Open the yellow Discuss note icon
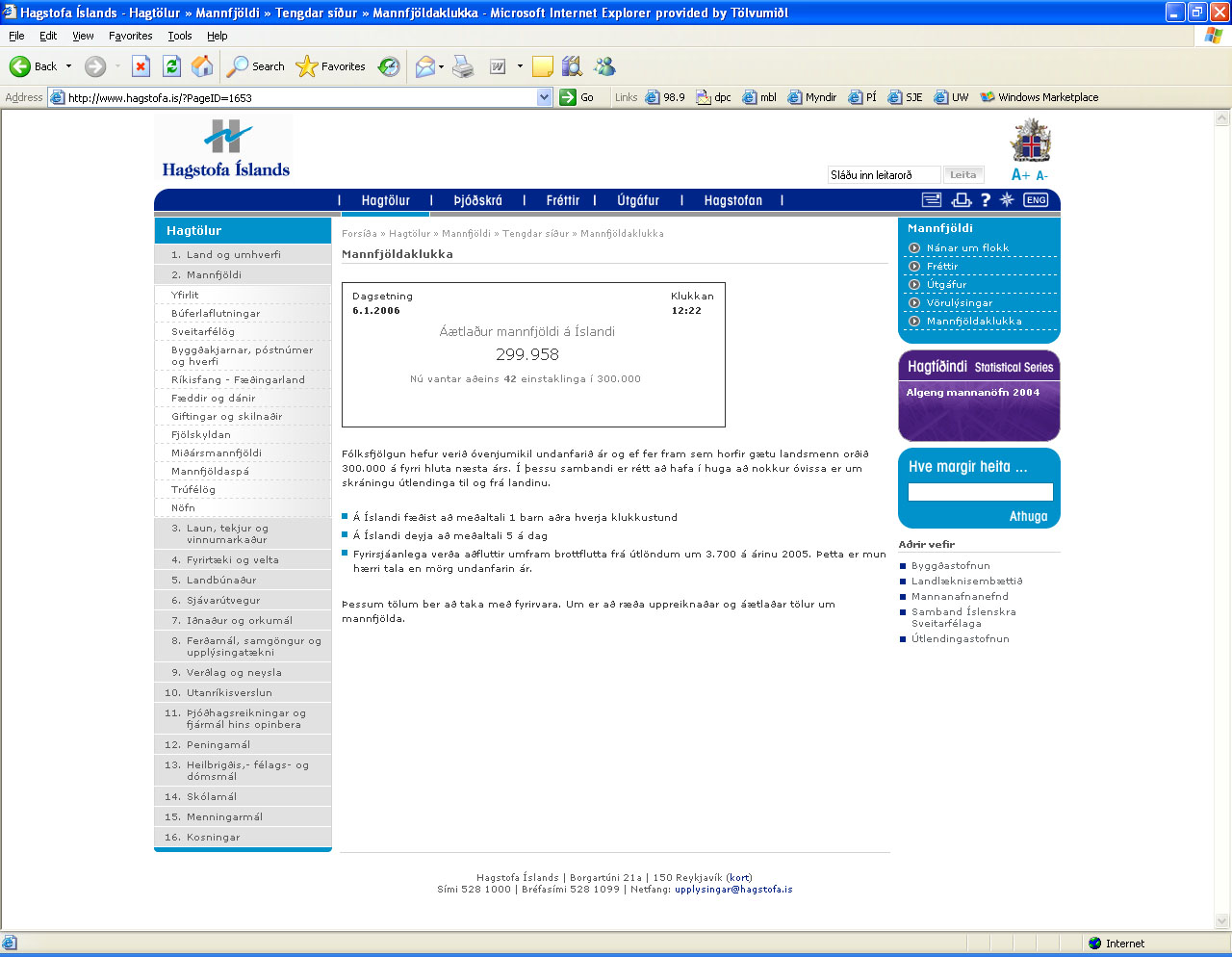Viewport: 1232px width, 957px height. click(x=543, y=66)
